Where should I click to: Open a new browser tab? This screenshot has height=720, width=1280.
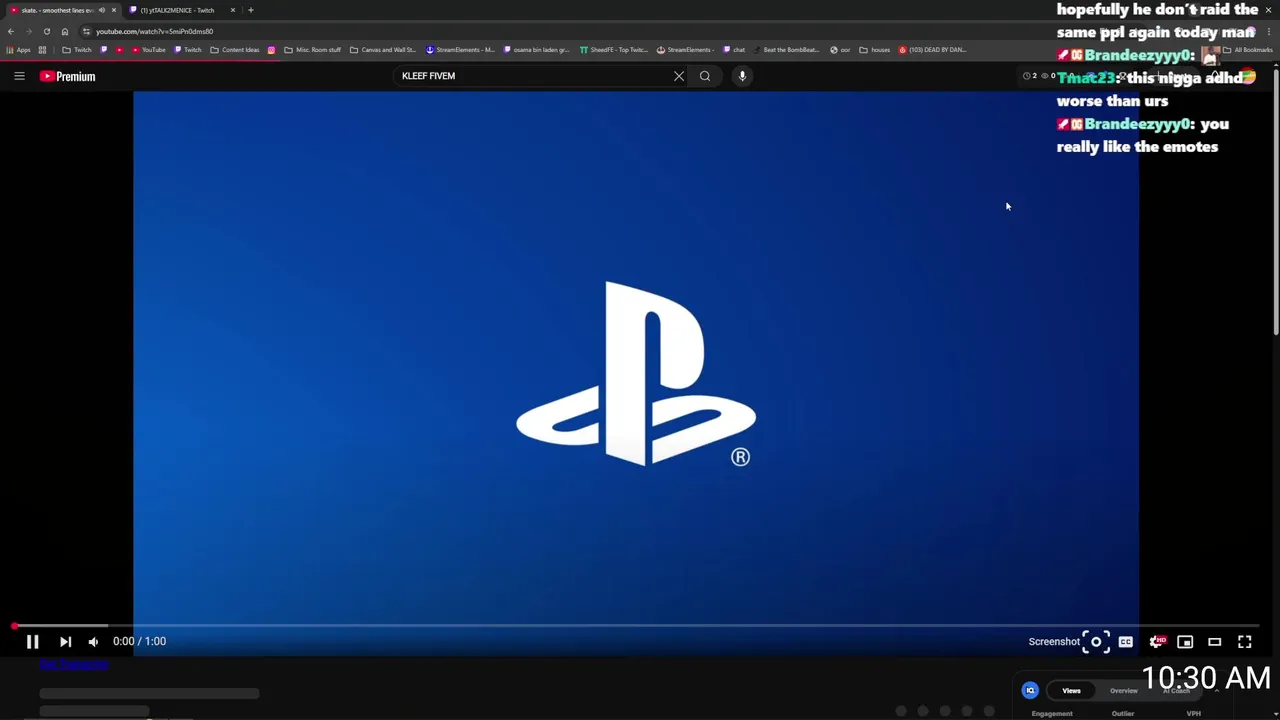point(251,10)
